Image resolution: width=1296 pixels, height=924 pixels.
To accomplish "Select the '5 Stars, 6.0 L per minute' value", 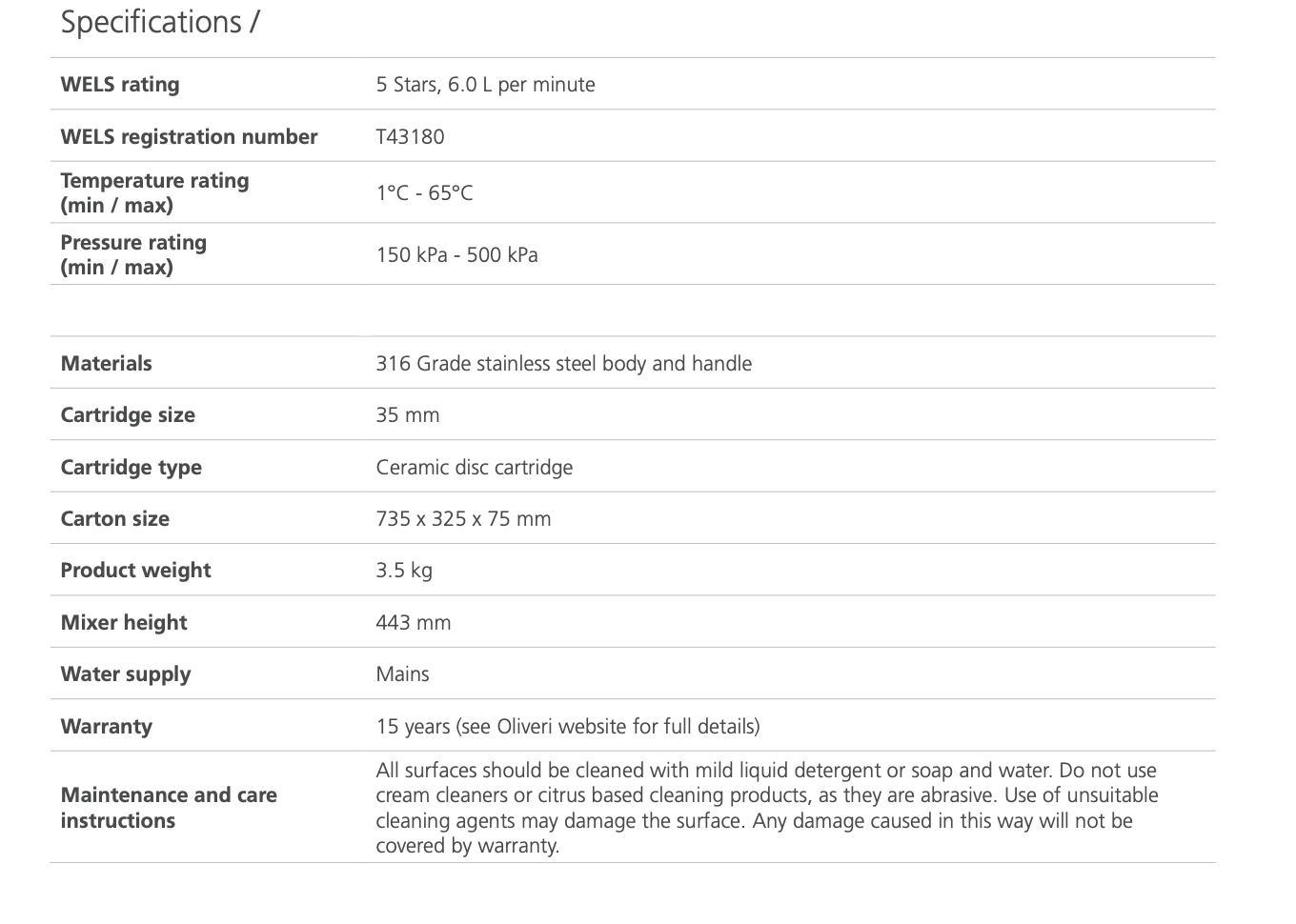I will tap(485, 85).
